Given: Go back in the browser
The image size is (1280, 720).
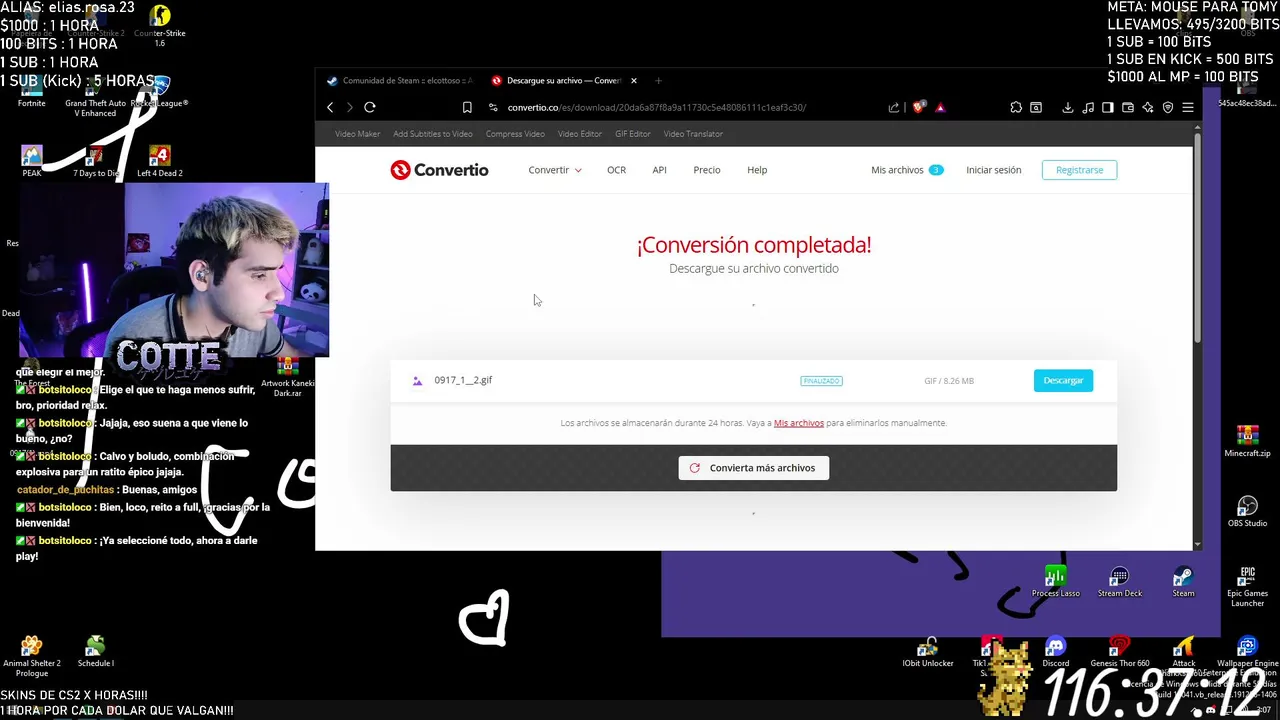Looking at the screenshot, I should (330, 107).
